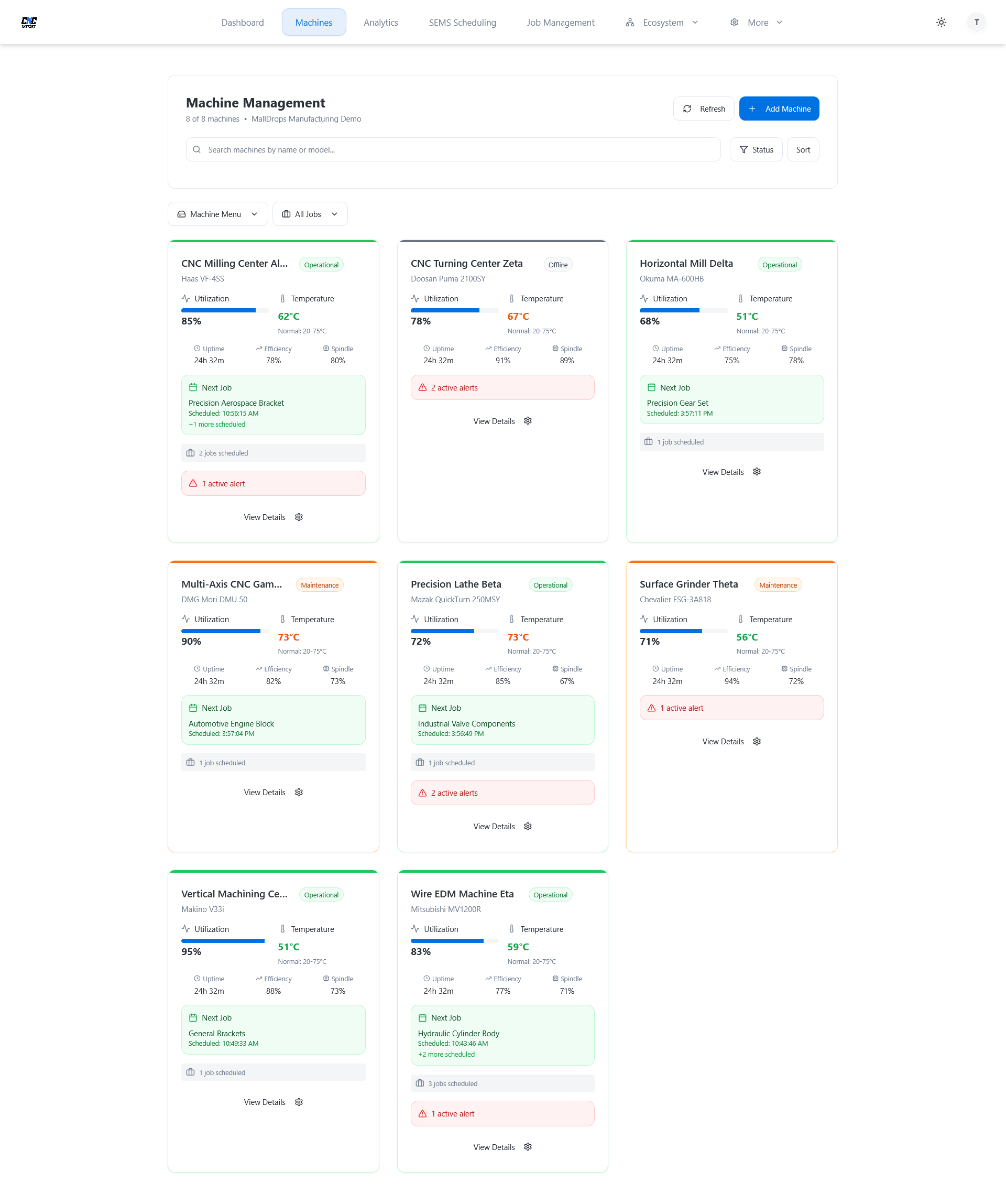Click gear icon on Horizontal Mill Delta card
The width and height of the screenshot is (1006, 1204).
pos(757,472)
